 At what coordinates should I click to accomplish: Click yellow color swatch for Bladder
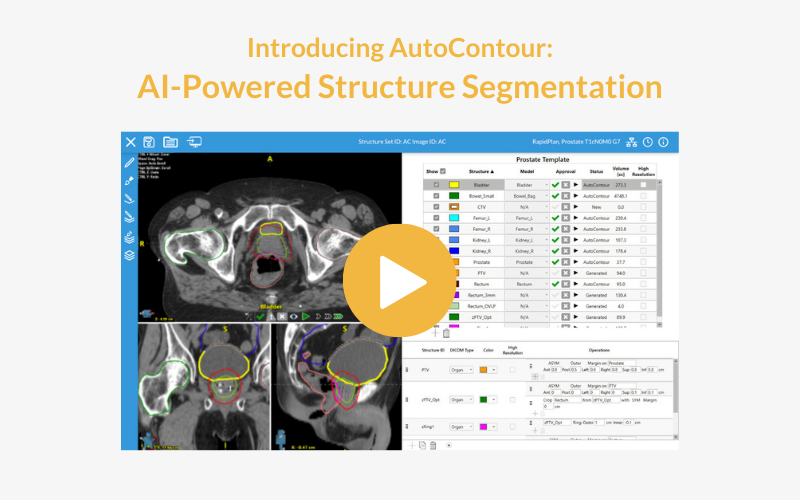454,185
